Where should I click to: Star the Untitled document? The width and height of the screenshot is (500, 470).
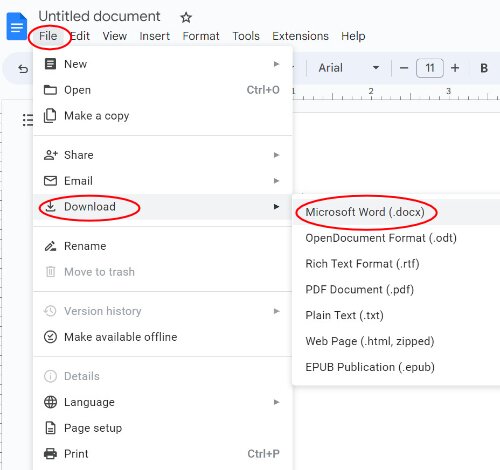[x=186, y=17]
